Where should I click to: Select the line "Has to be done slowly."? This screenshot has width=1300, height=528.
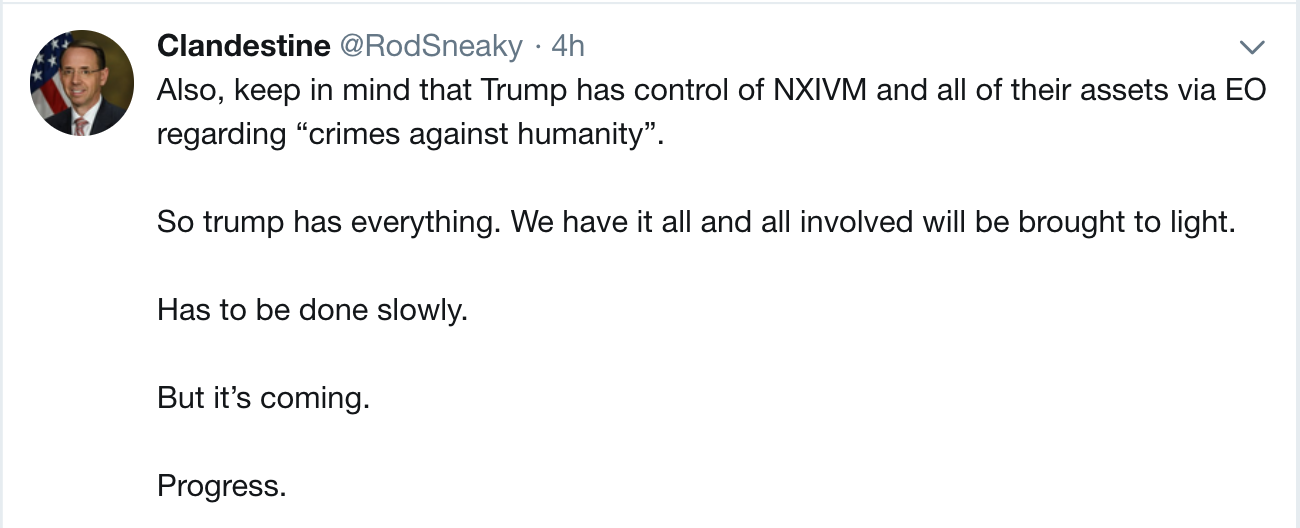[312, 310]
